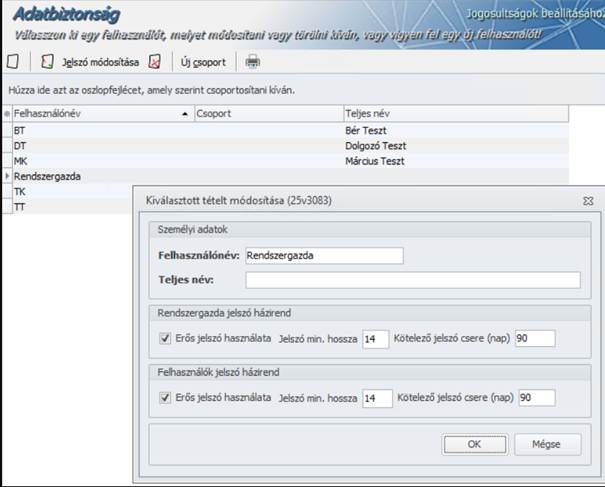Click the Dolgozó Teszt full name cell
This screenshot has width=605, height=487.
[x=456, y=146]
